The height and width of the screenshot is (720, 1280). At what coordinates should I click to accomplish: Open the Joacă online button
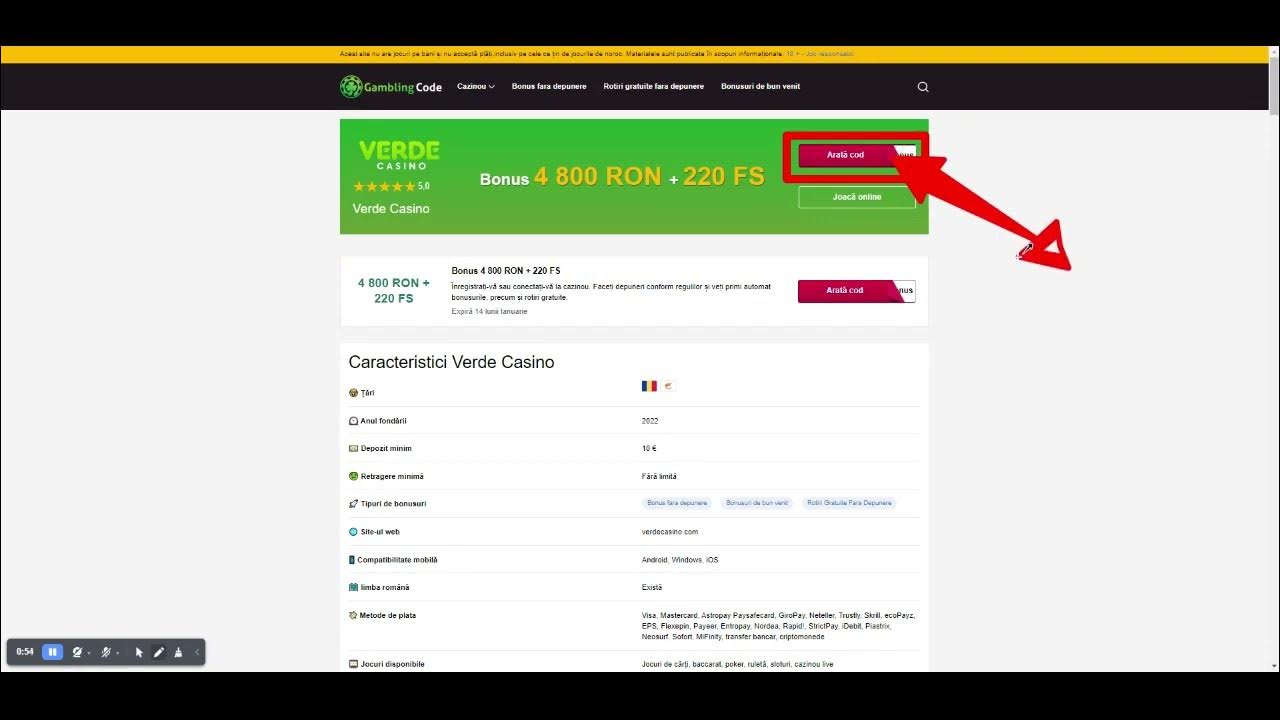[856, 197]
